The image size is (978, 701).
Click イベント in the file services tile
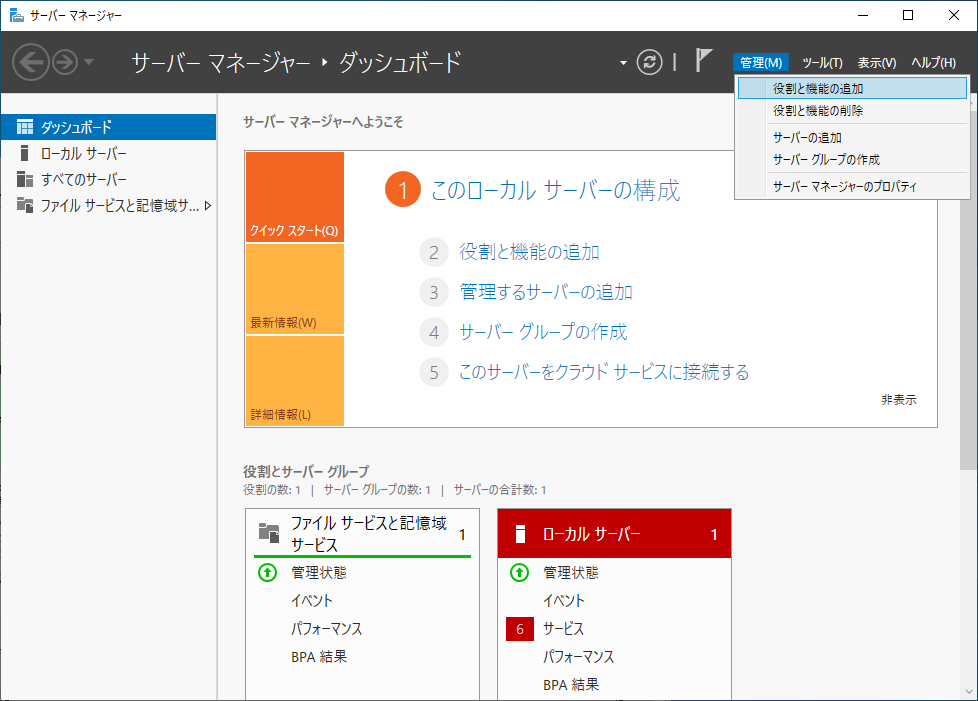tap(312, 601)
